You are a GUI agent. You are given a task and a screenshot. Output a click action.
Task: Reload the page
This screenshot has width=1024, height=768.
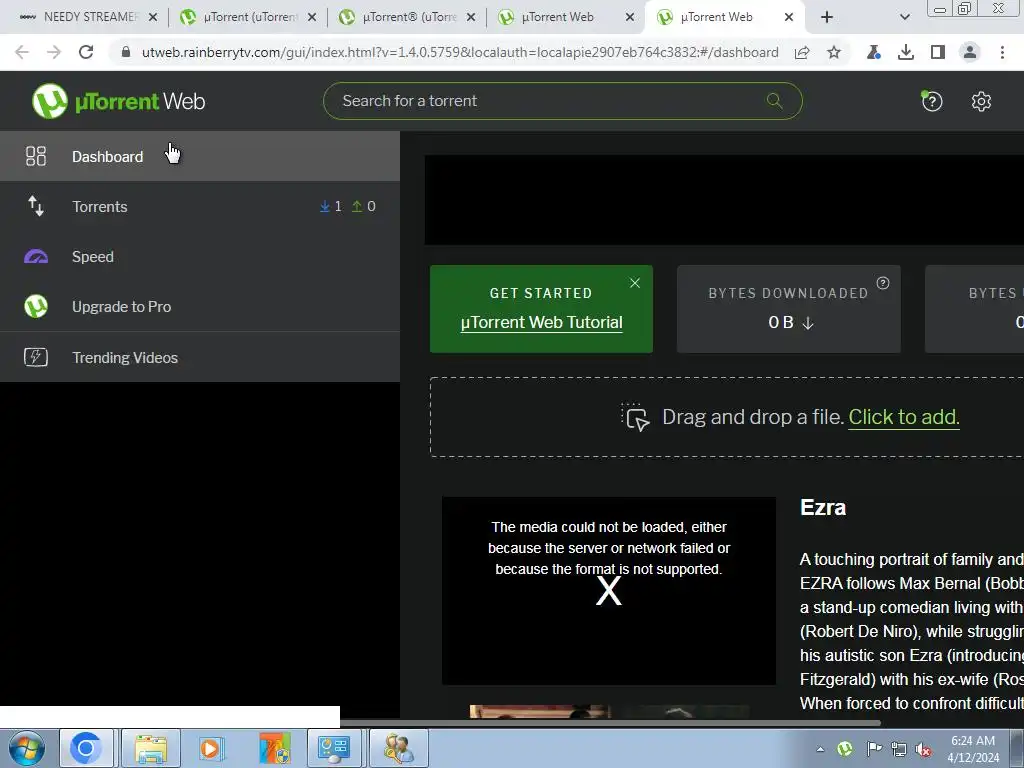pos(86,52)
